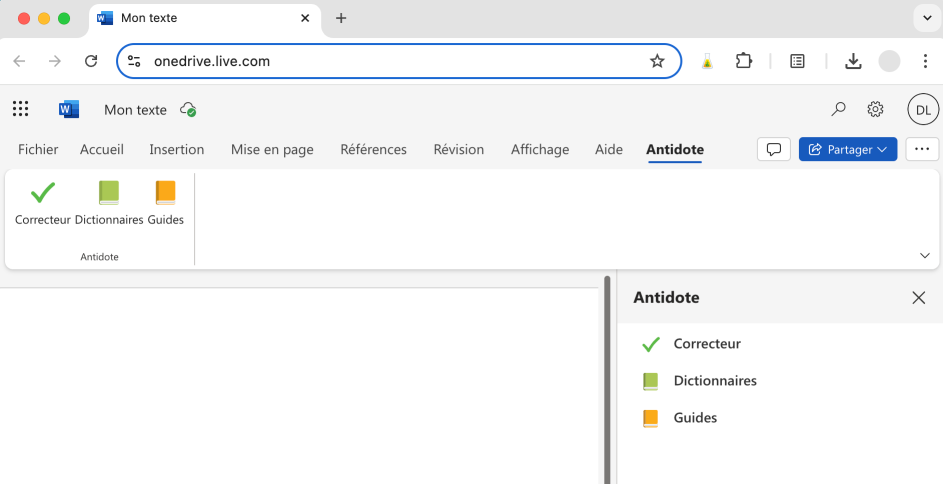Check the cloud save status icon
943x484 pixels.
tap(187, 110)
